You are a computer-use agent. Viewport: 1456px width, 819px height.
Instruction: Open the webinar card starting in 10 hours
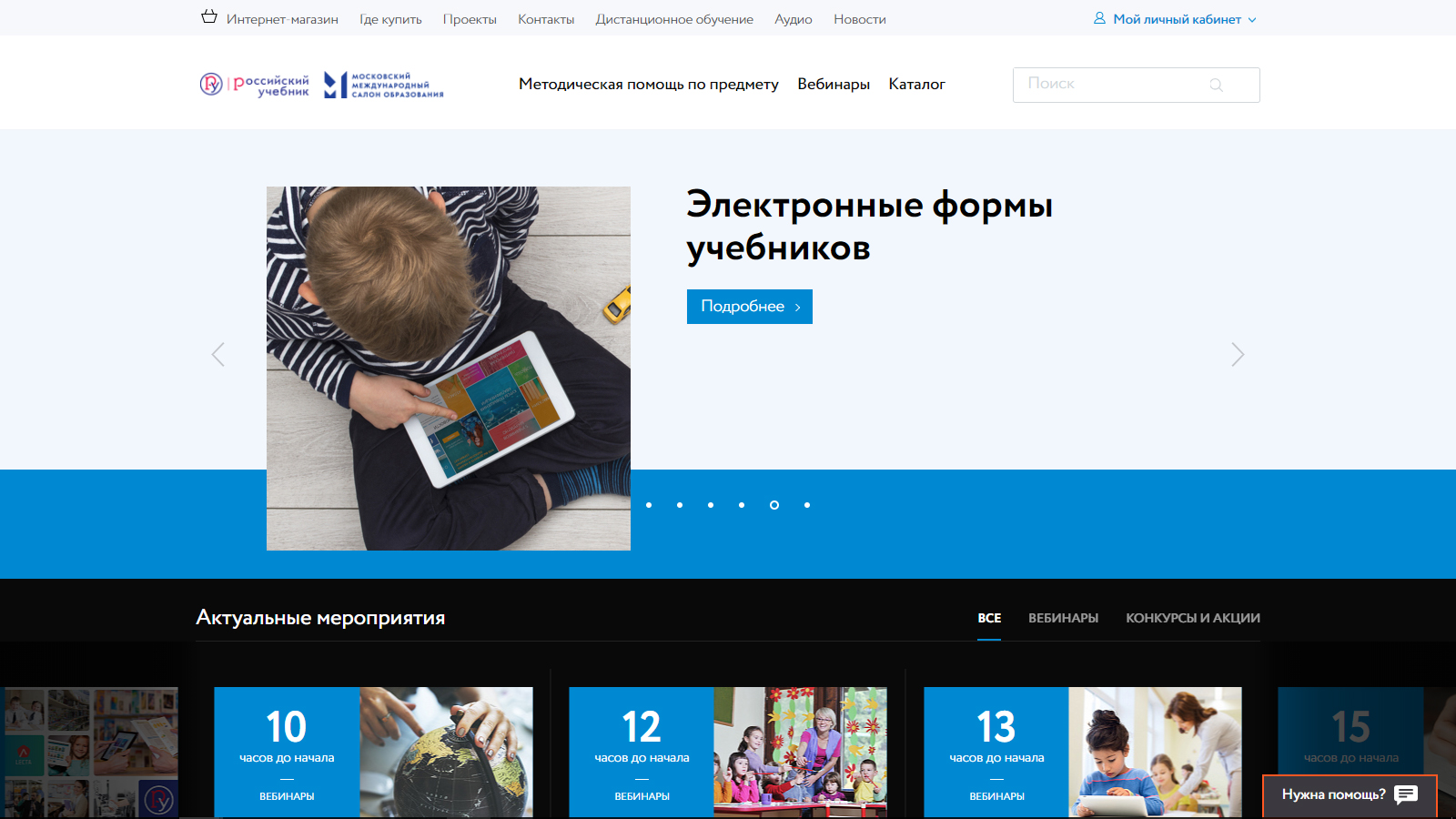tap(373, 753)
